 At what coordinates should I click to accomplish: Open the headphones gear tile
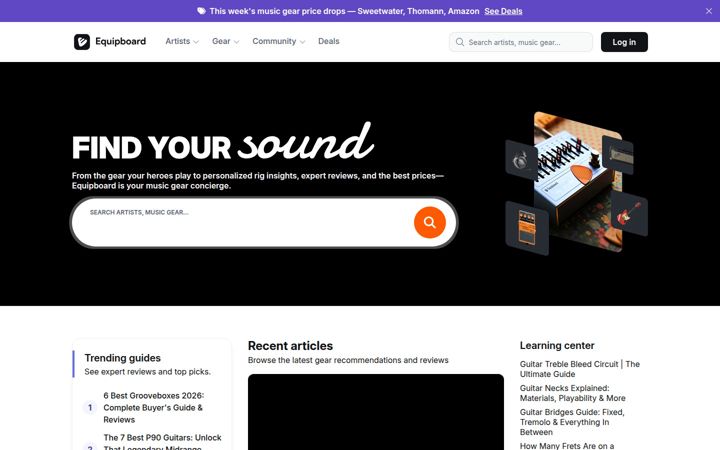522,160
